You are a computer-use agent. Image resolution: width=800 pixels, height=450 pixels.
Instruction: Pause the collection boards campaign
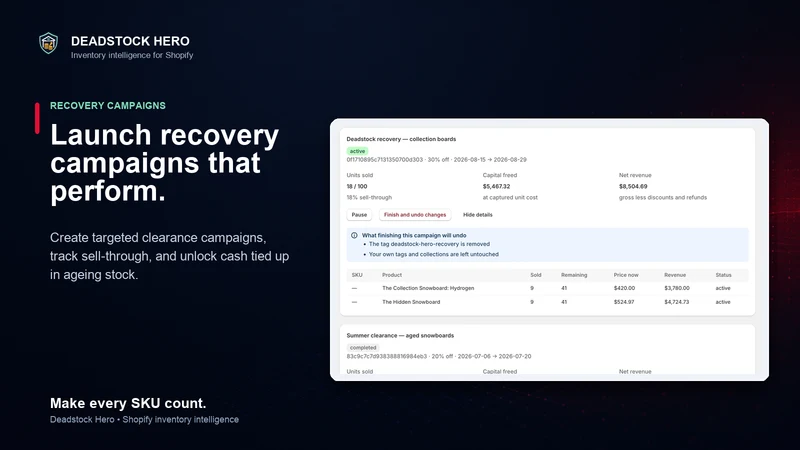pos(359,215)
